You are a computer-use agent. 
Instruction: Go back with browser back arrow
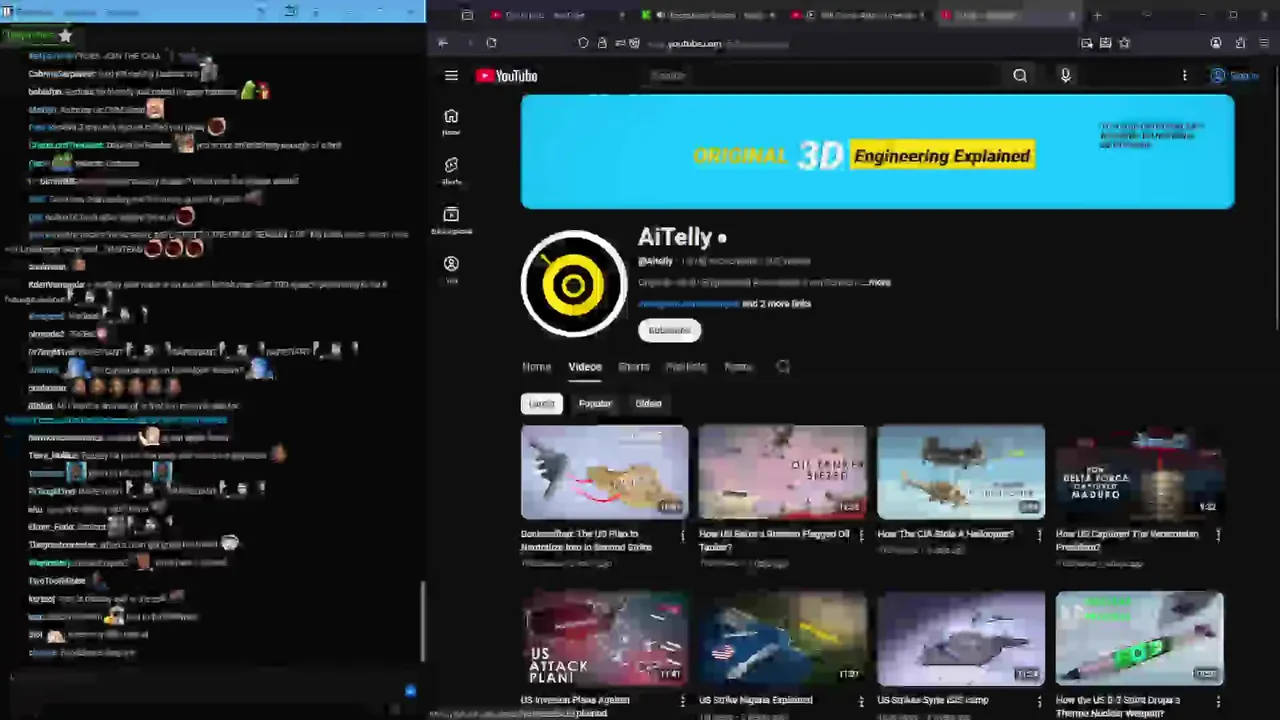click(443, 43)
